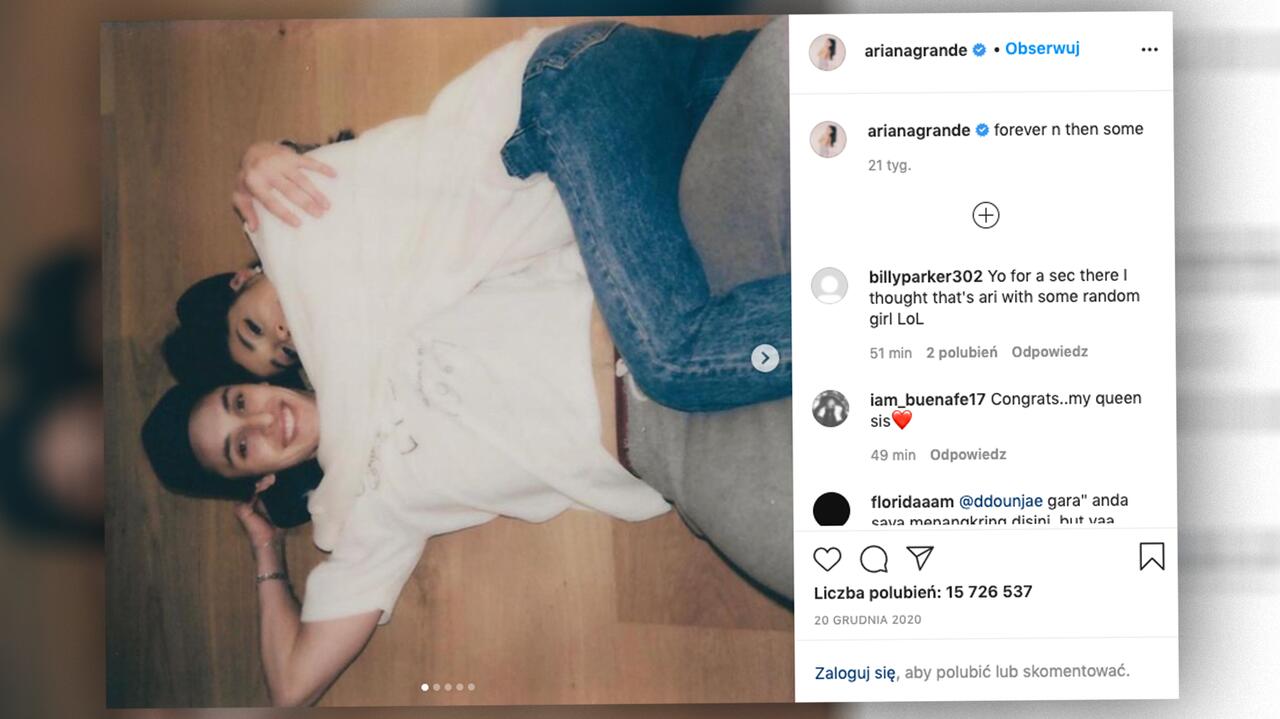Click the Obserwuj follow link
The image size is (1280, 719).
1042,48
